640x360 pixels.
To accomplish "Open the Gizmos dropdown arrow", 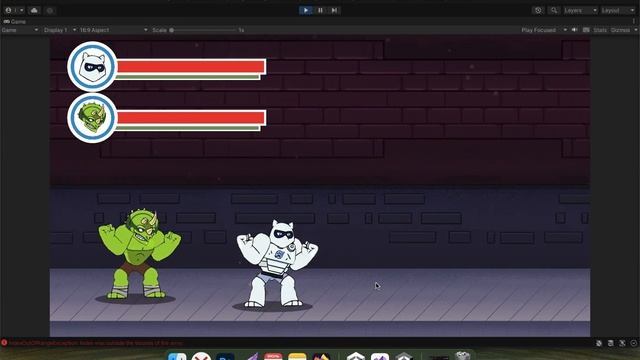I will pyautogui.click(x=636, y=30).
